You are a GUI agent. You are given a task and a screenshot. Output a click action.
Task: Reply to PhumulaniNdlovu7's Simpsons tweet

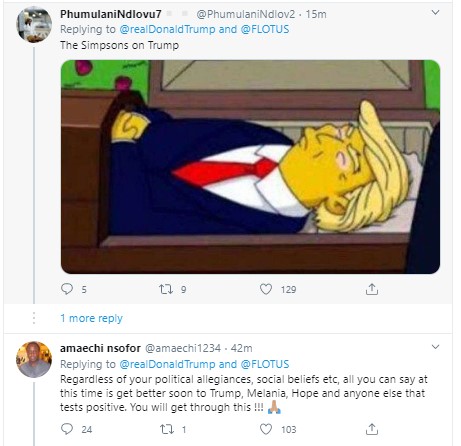67,289
